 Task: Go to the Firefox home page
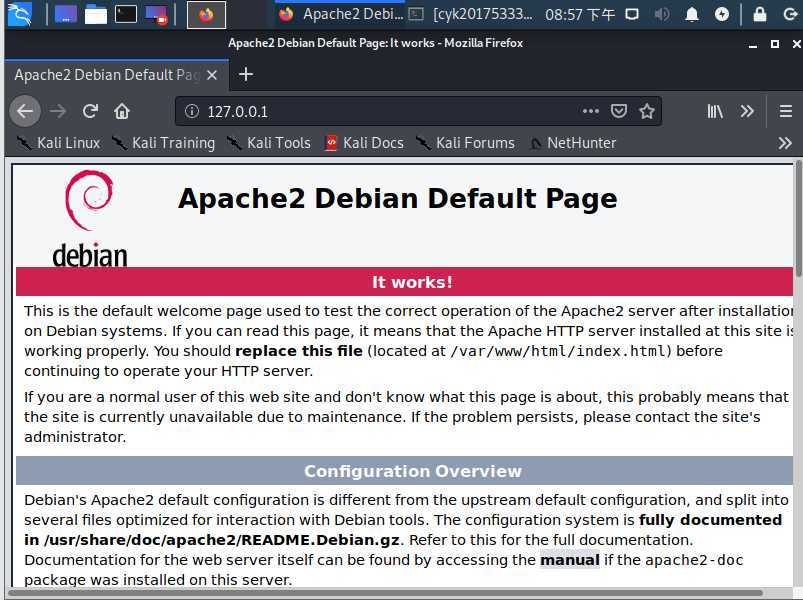pyautogui.click(x=122, y=111)
